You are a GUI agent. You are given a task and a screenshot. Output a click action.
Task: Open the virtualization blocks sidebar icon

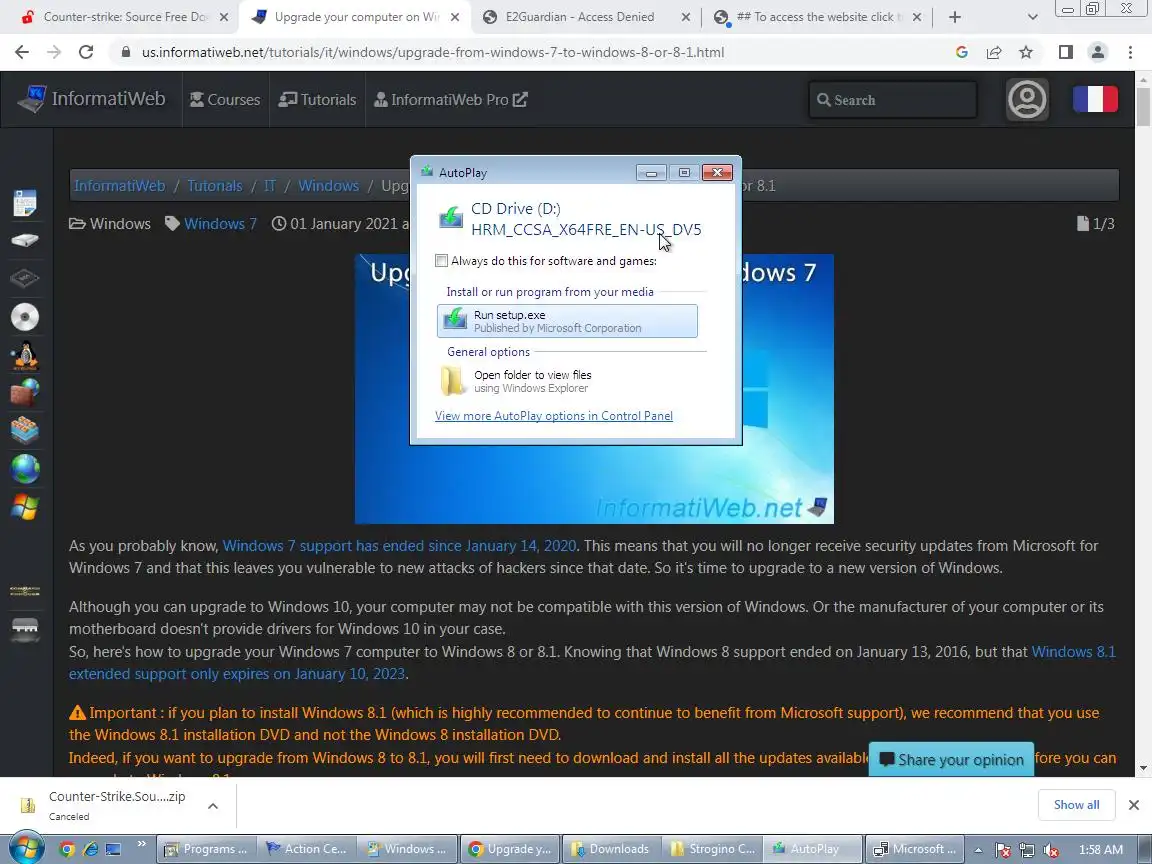(x=25, y=431)
